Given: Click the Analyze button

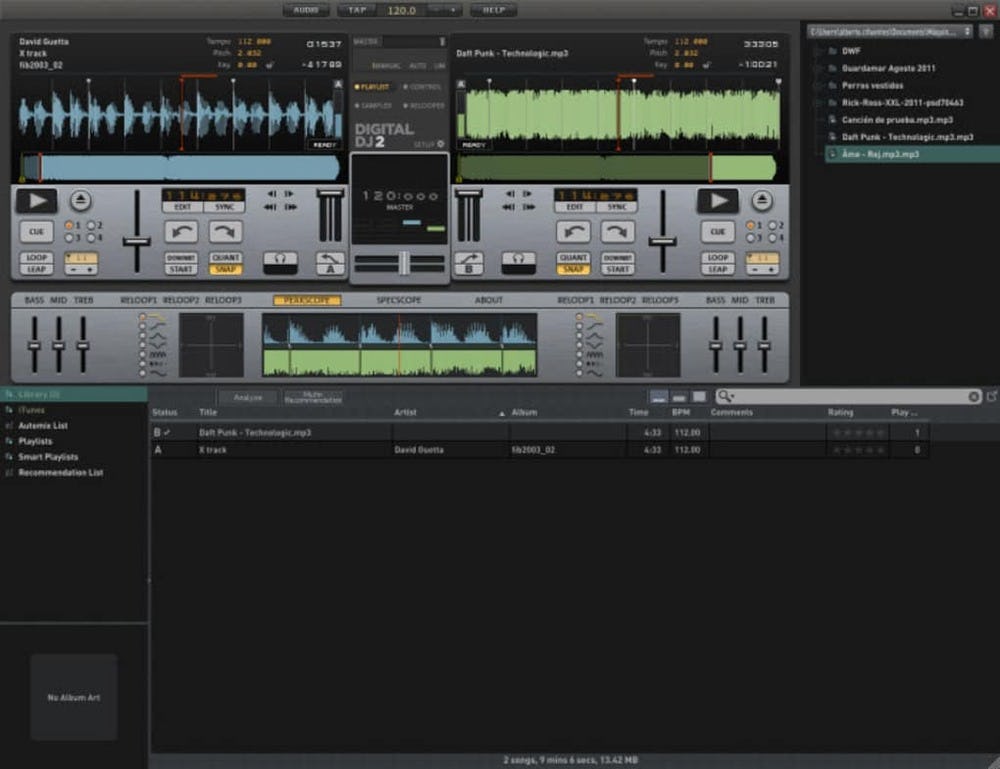Looking at the screenshot, I should click(x=247, y=397).
